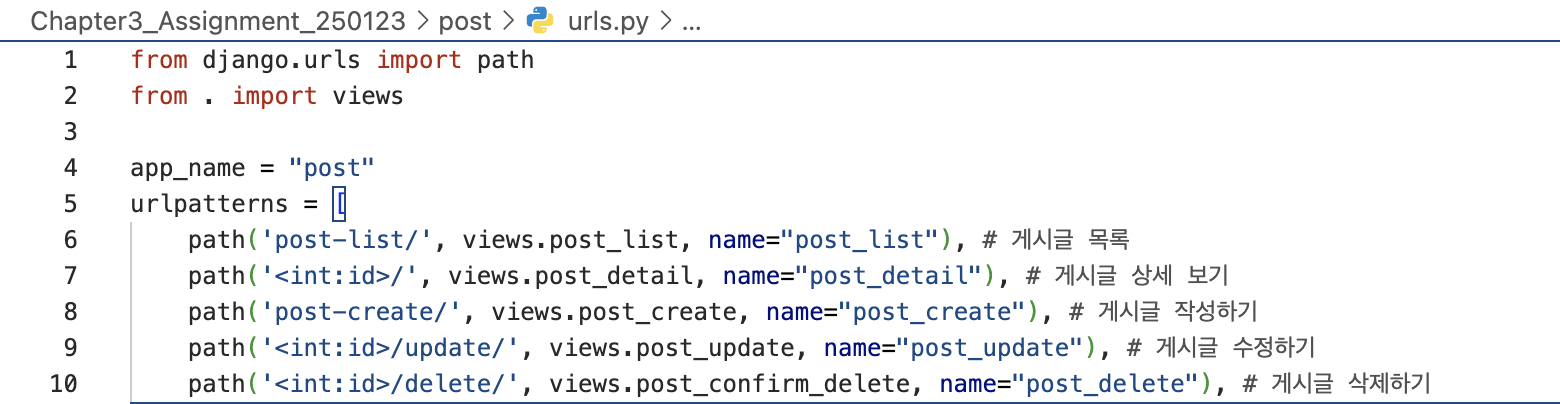Select the post folder breadcrumb

(466, 21)
